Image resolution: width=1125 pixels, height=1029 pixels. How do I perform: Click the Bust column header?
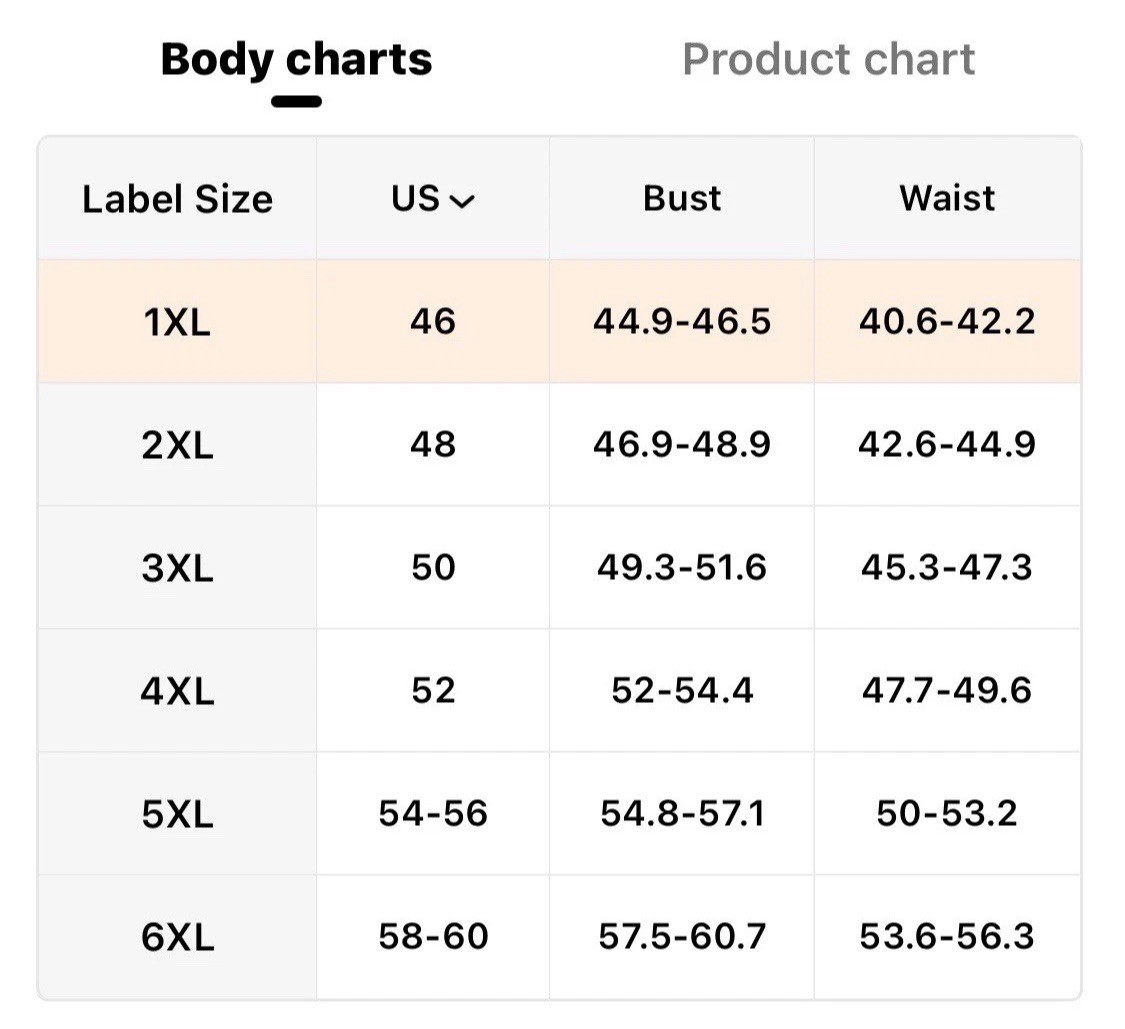(x=681, y=199)
